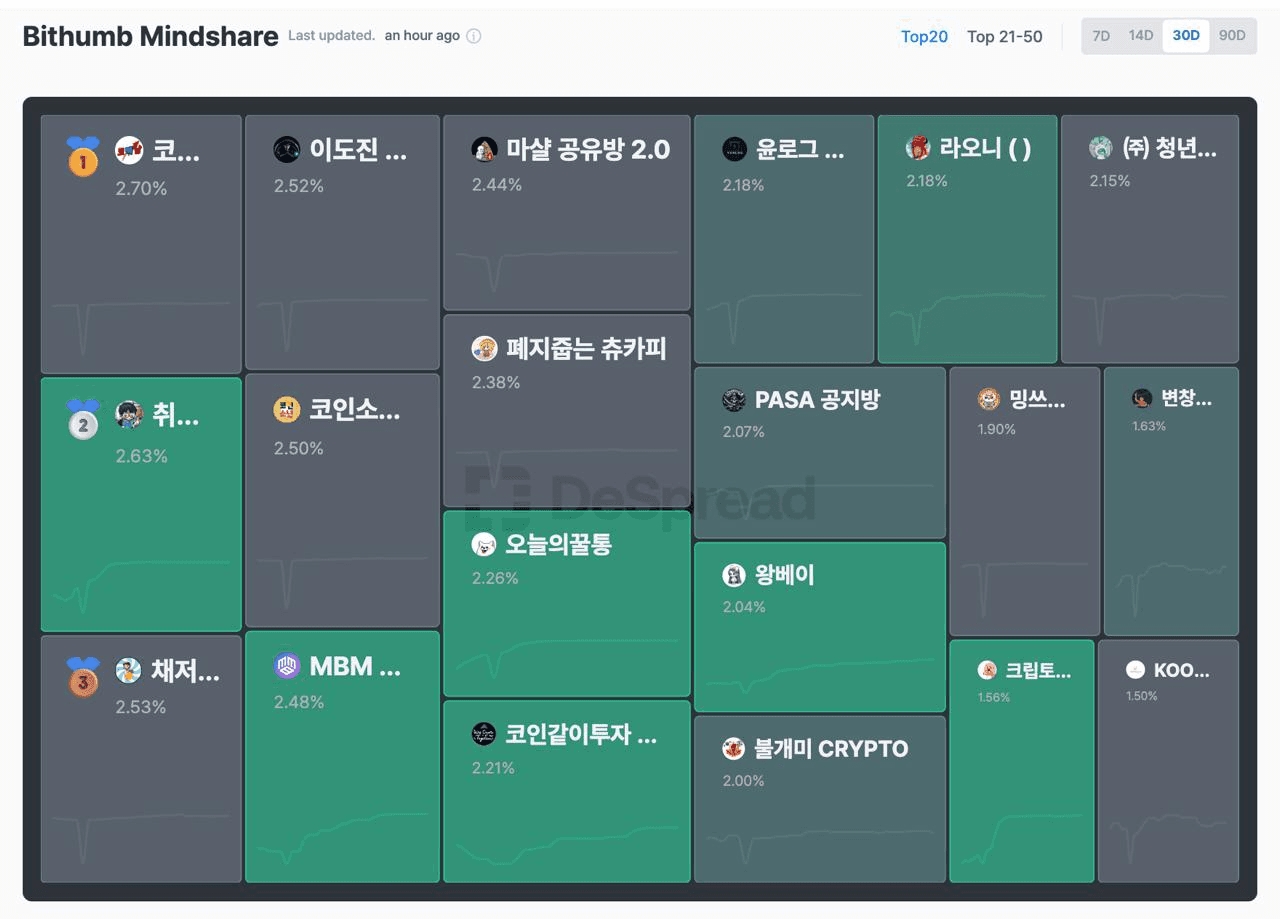Viewport: 1280px width, 919px height.
Task: Click the PASA 공지방 avatar icon
Action: tap(734, 400)
